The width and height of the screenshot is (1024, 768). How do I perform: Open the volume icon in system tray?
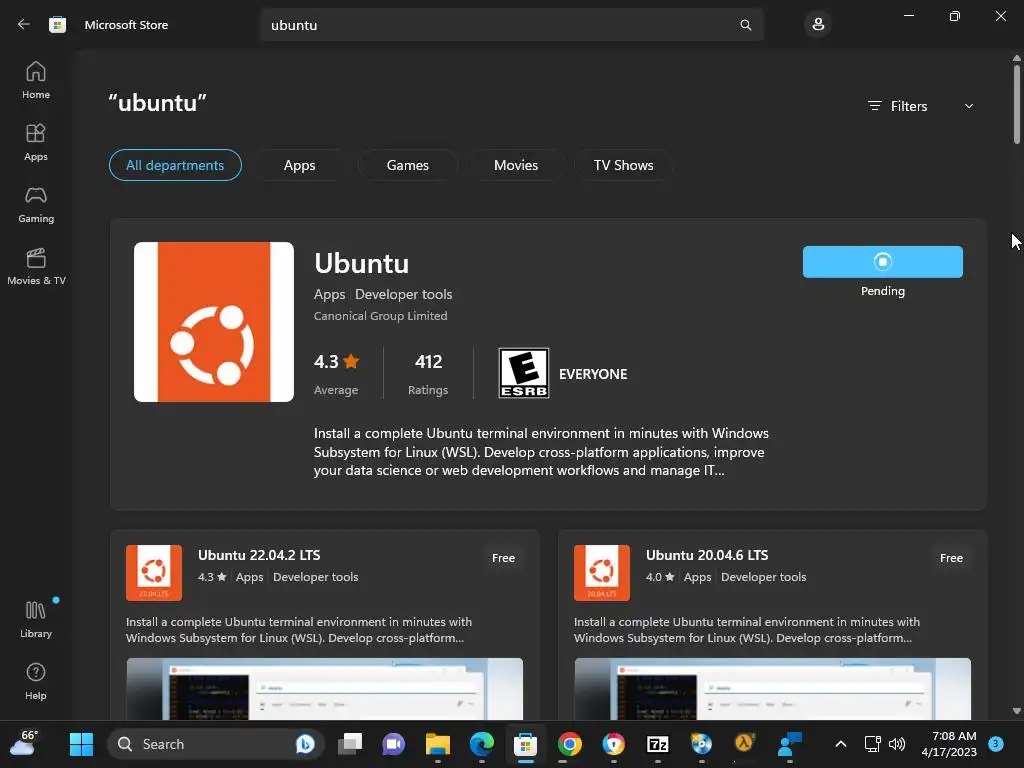tap(897, 744)
